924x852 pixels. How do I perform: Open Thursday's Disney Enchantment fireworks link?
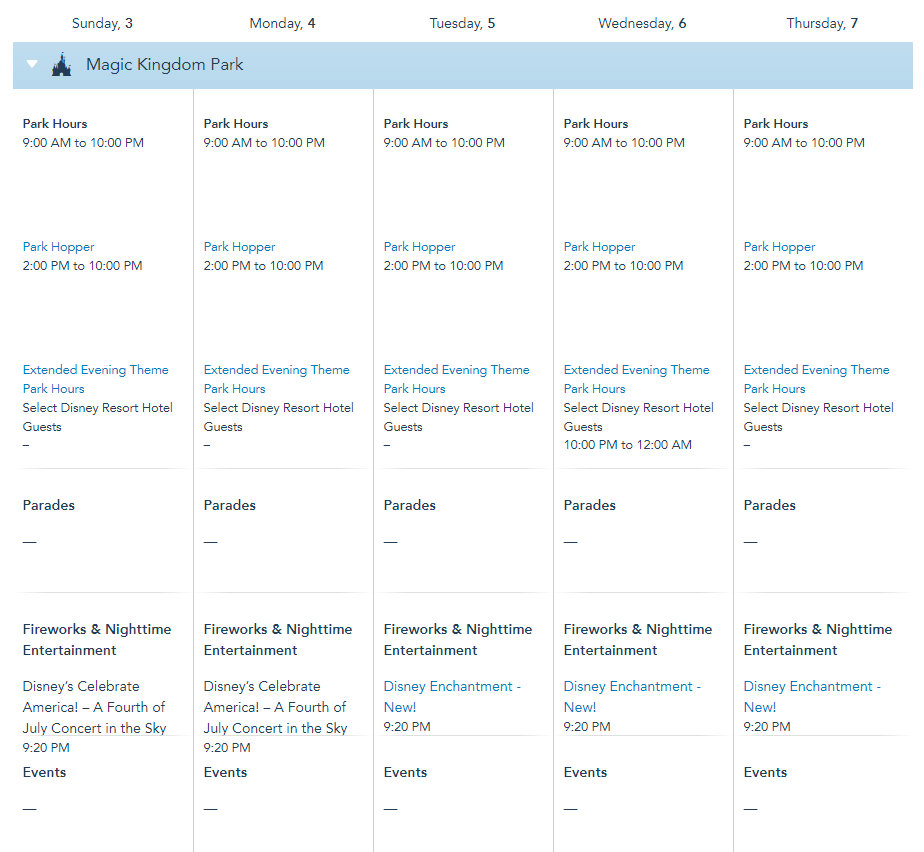812,687
